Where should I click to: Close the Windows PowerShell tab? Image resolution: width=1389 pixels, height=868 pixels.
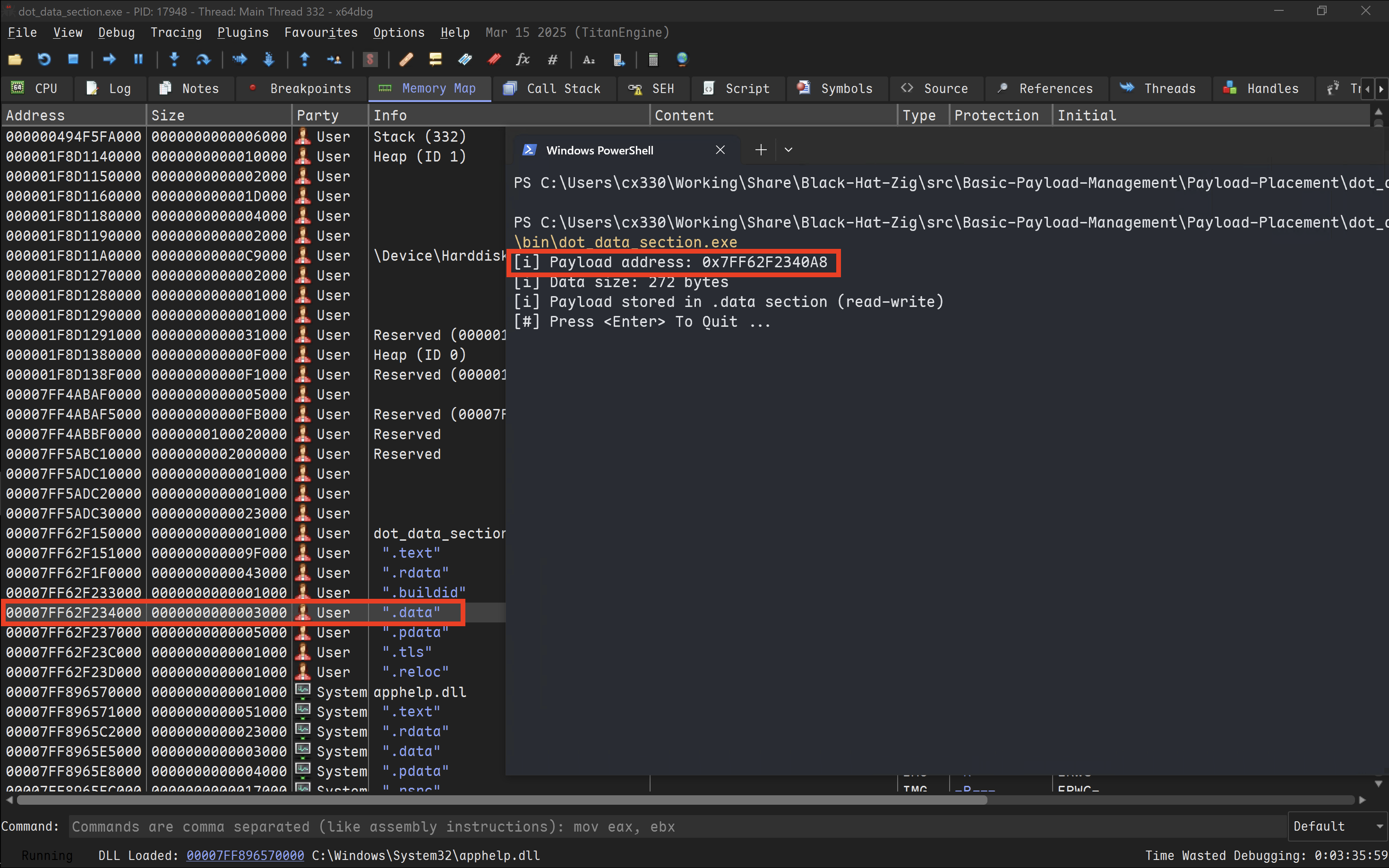click(x=720, y=150)
